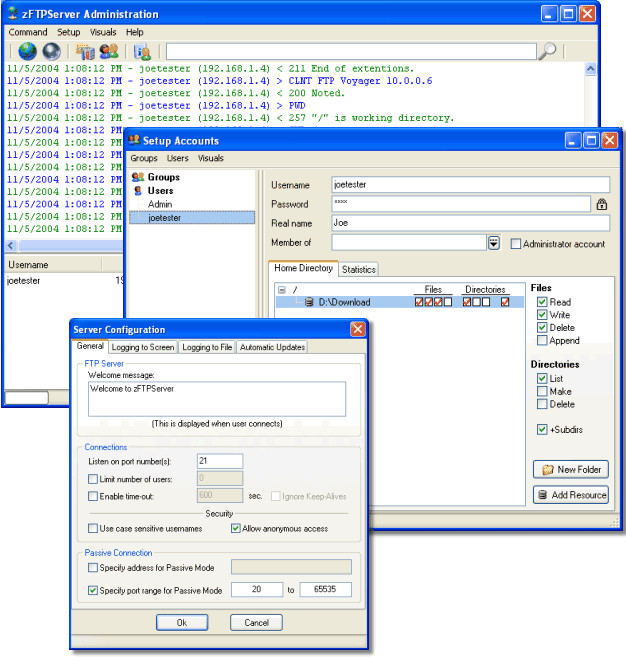Click the main window search input box
This screenshot has width=626, height=657.
click(x=351, y=51)
